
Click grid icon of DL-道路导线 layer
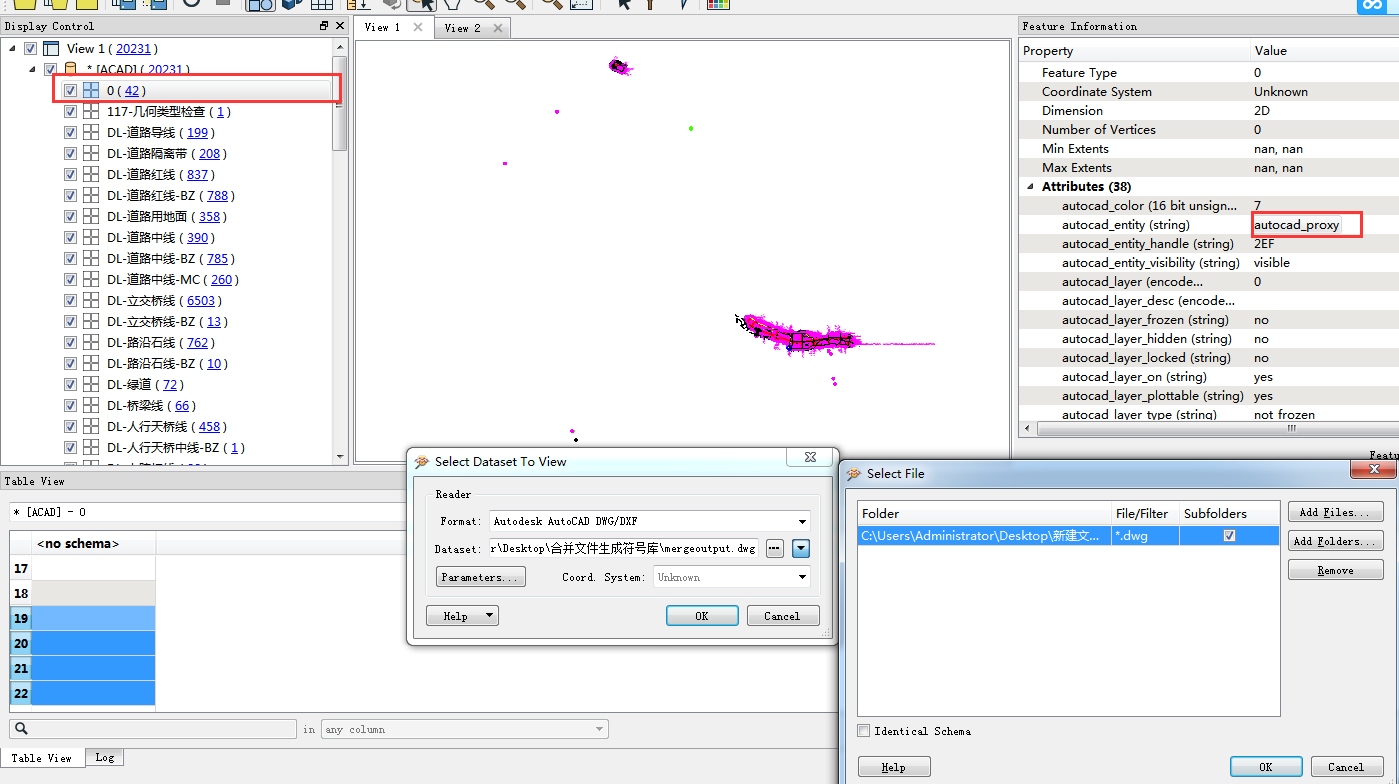click(x=91, y=132)
